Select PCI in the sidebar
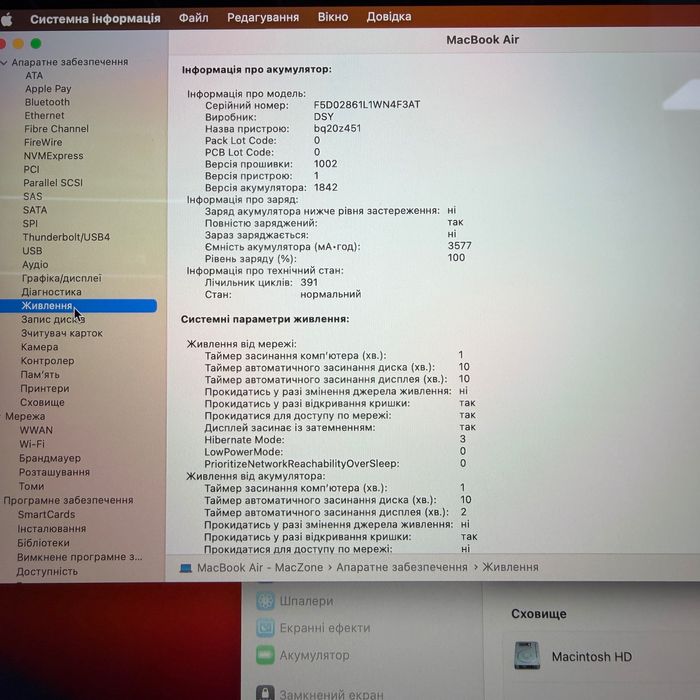Image resolution: width=700 pixels, height=700 pixels. click(x=31, y=169)
